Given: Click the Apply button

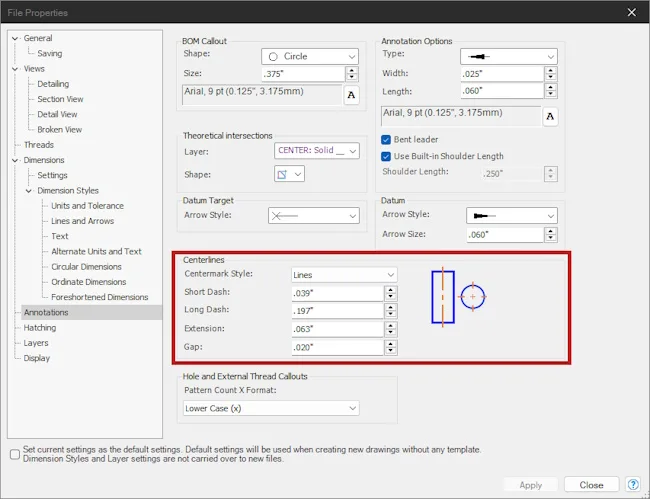Looking at the screenshot, I should (531, 485).
